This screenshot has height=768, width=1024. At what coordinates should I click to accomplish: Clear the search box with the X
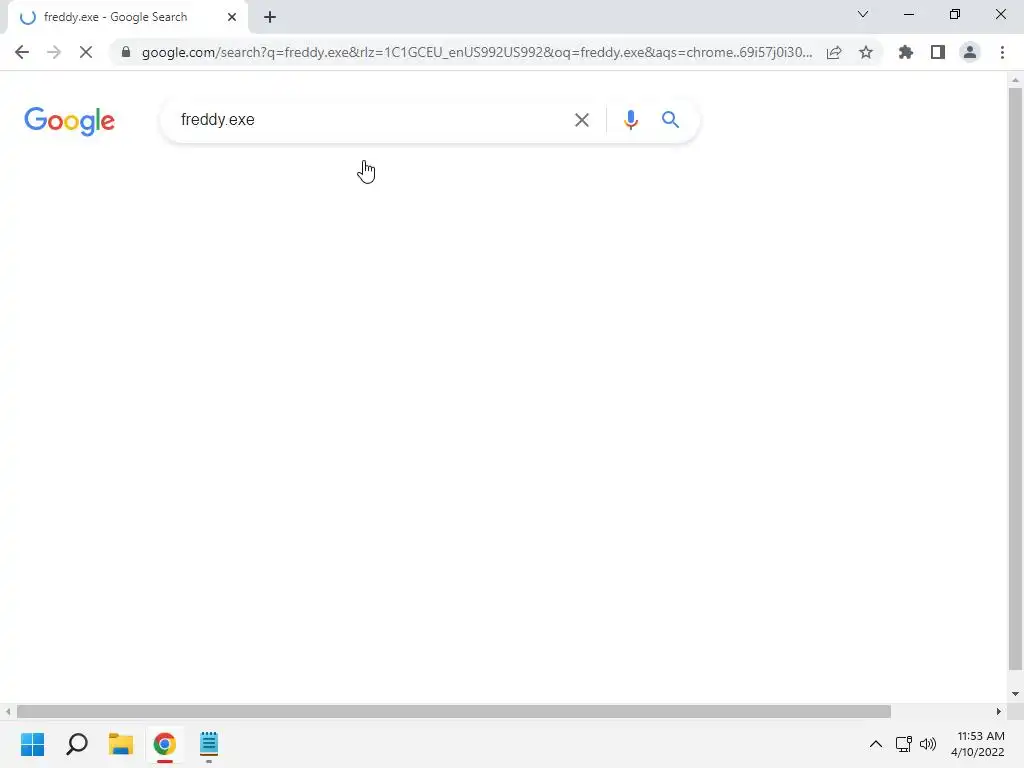(x=581, y=120)
